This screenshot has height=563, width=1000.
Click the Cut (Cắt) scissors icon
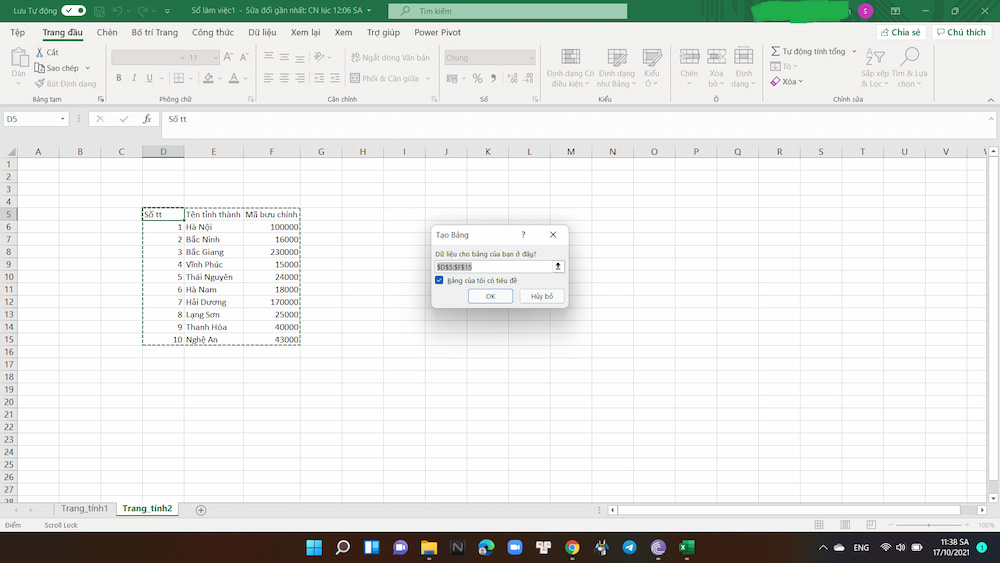40,52
